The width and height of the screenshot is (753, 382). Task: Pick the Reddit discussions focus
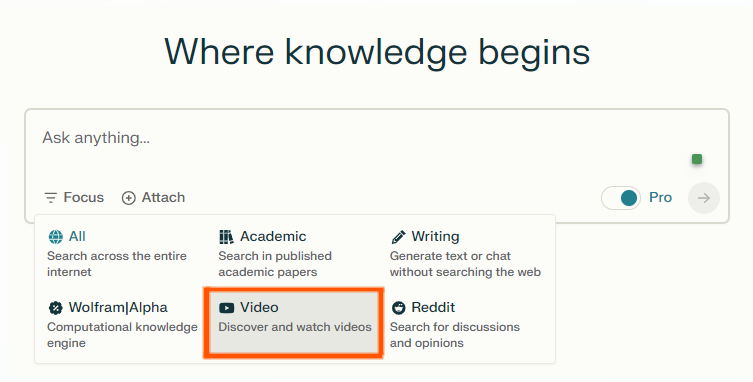tap(467, 325)
